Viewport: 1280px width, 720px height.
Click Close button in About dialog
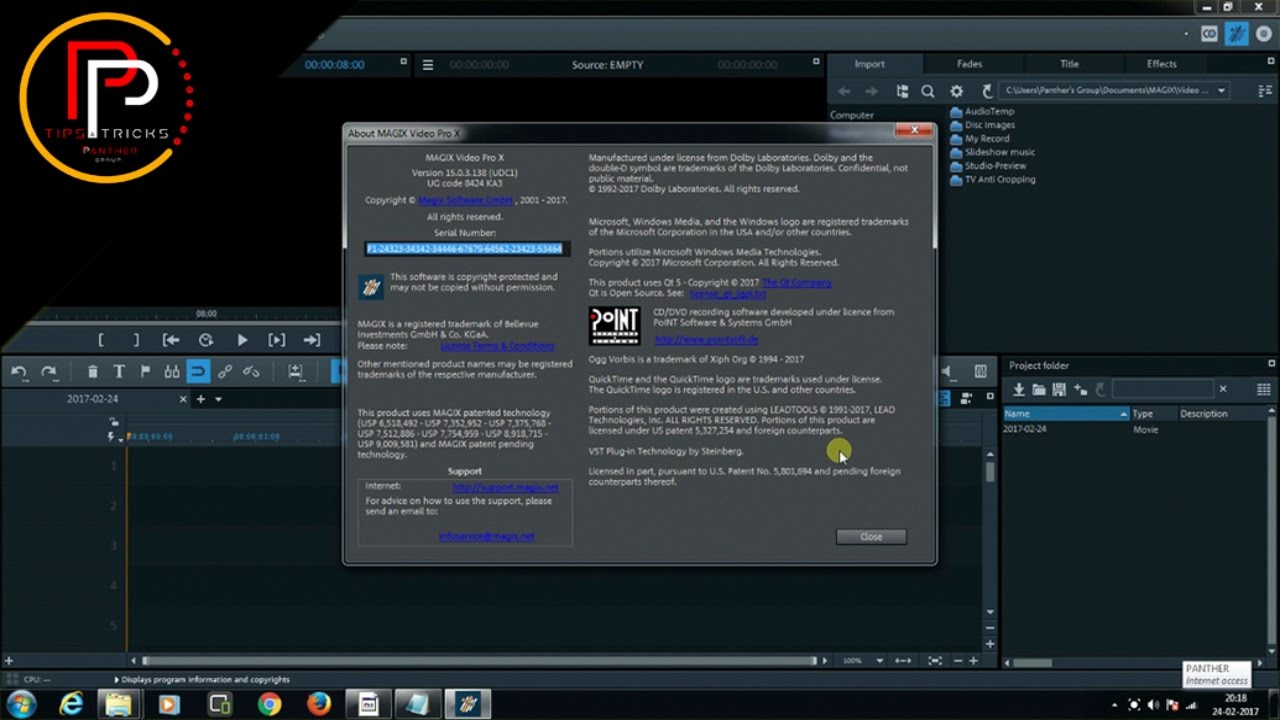click(x=871, y=537)
